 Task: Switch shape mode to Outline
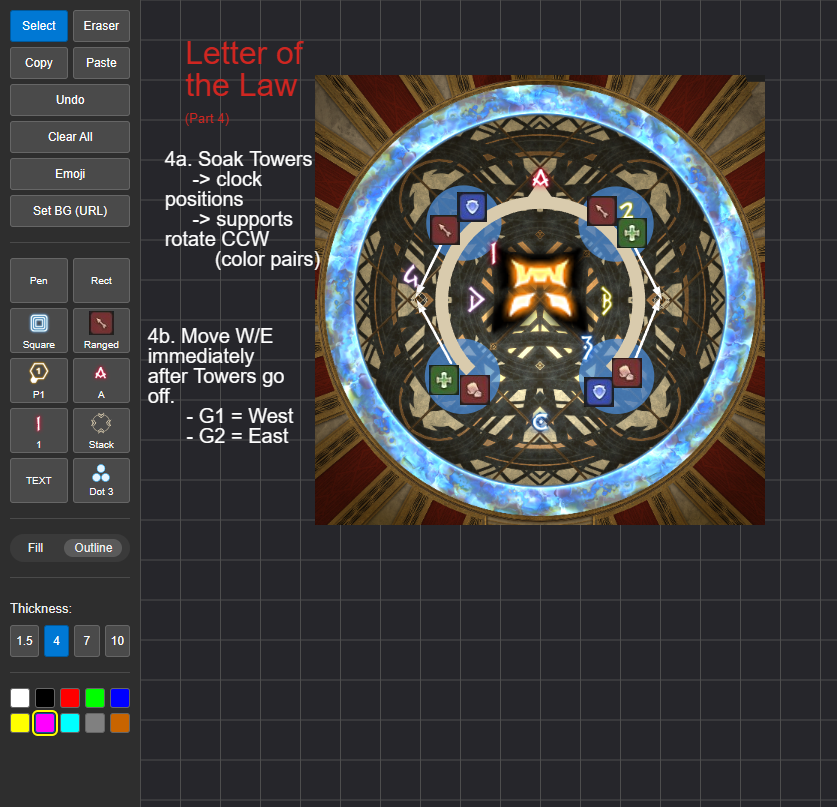point(93,548)
